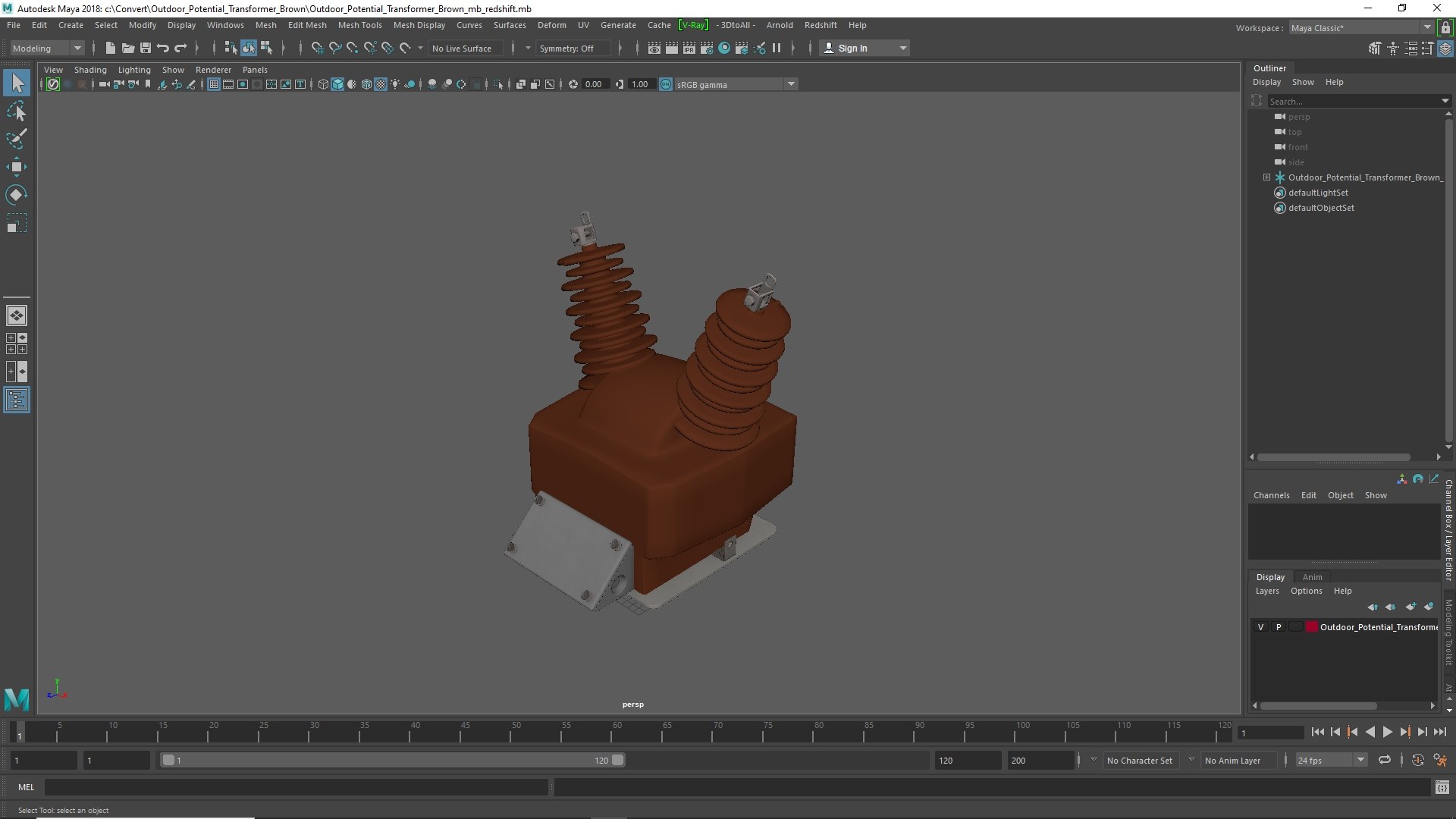This screenshot has height=819, width=1456.
Task: Toggle the layer's P playback box
Action: point(1279,627)
